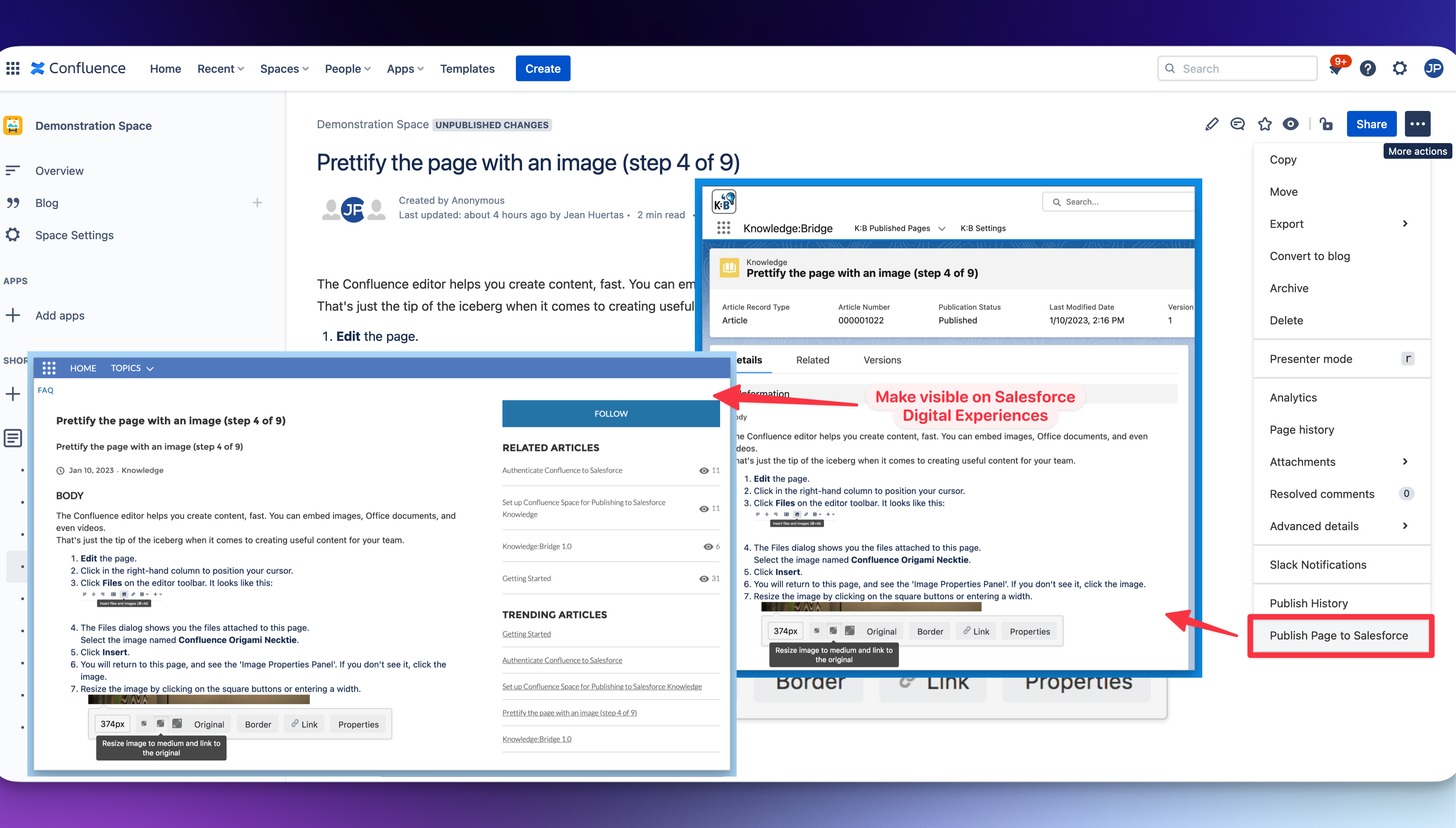
Task: Click the page restrictions lock icon
Action: pyautogui.click(x=1327, y=123)
